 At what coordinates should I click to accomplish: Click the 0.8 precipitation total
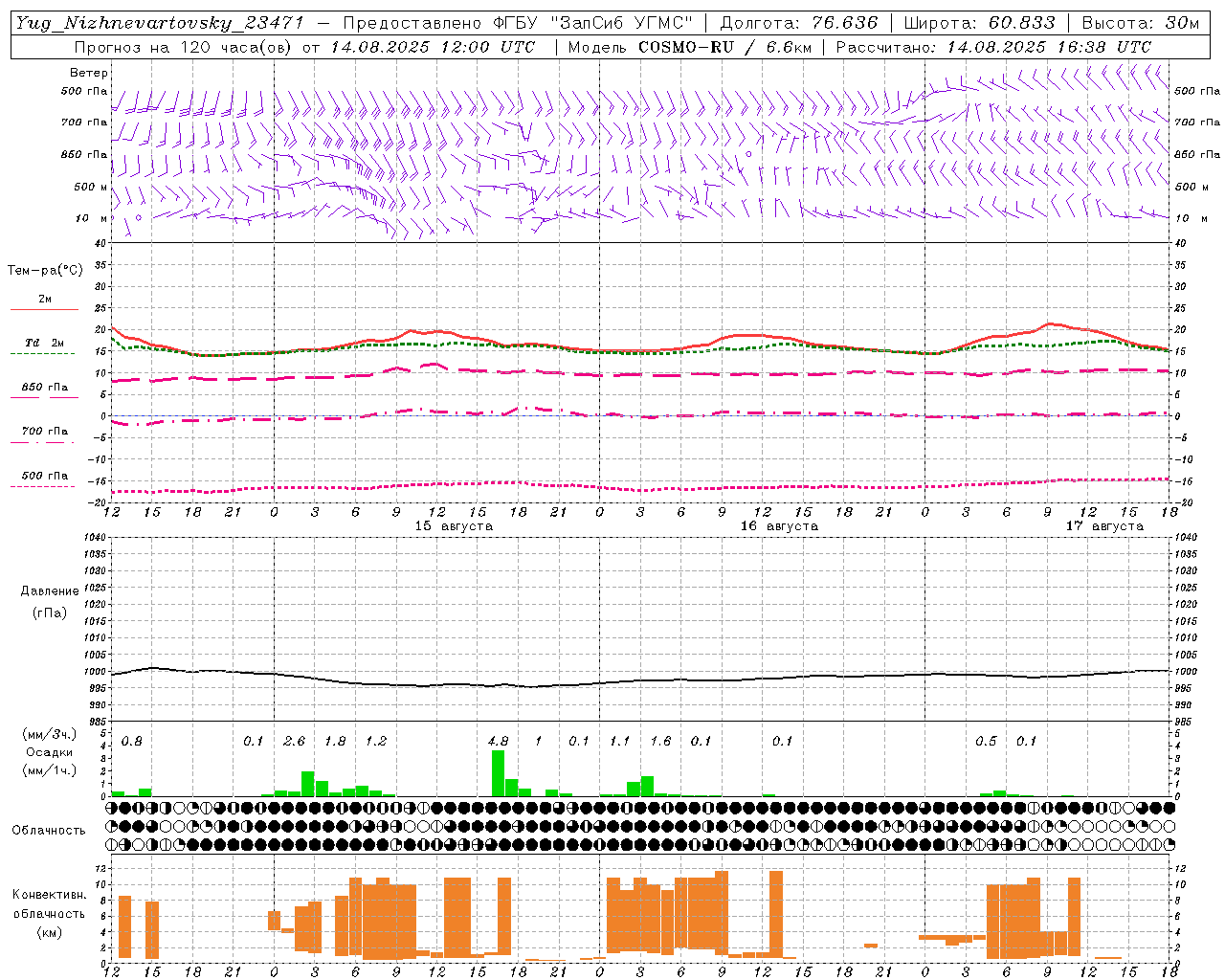tap(132, 742)
